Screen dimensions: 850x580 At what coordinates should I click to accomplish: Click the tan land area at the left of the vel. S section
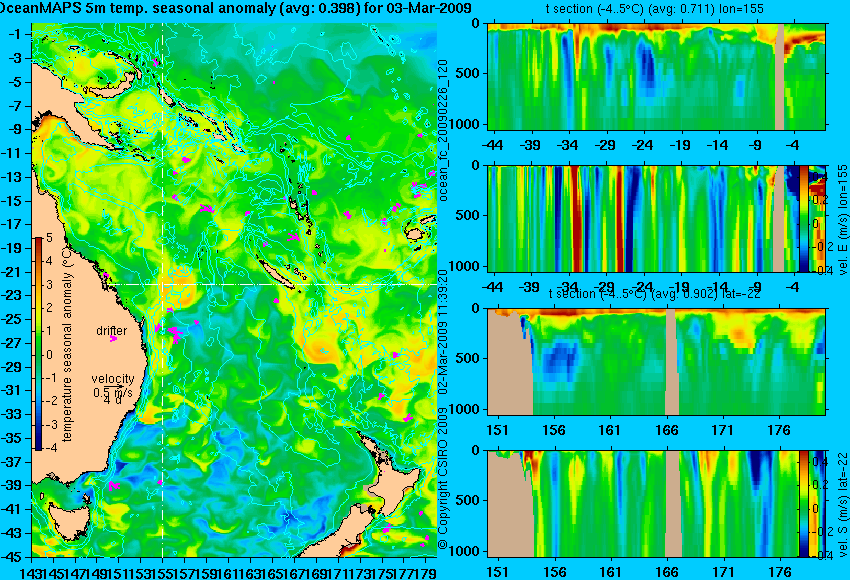pyautogui.click(x=510, y=510)
